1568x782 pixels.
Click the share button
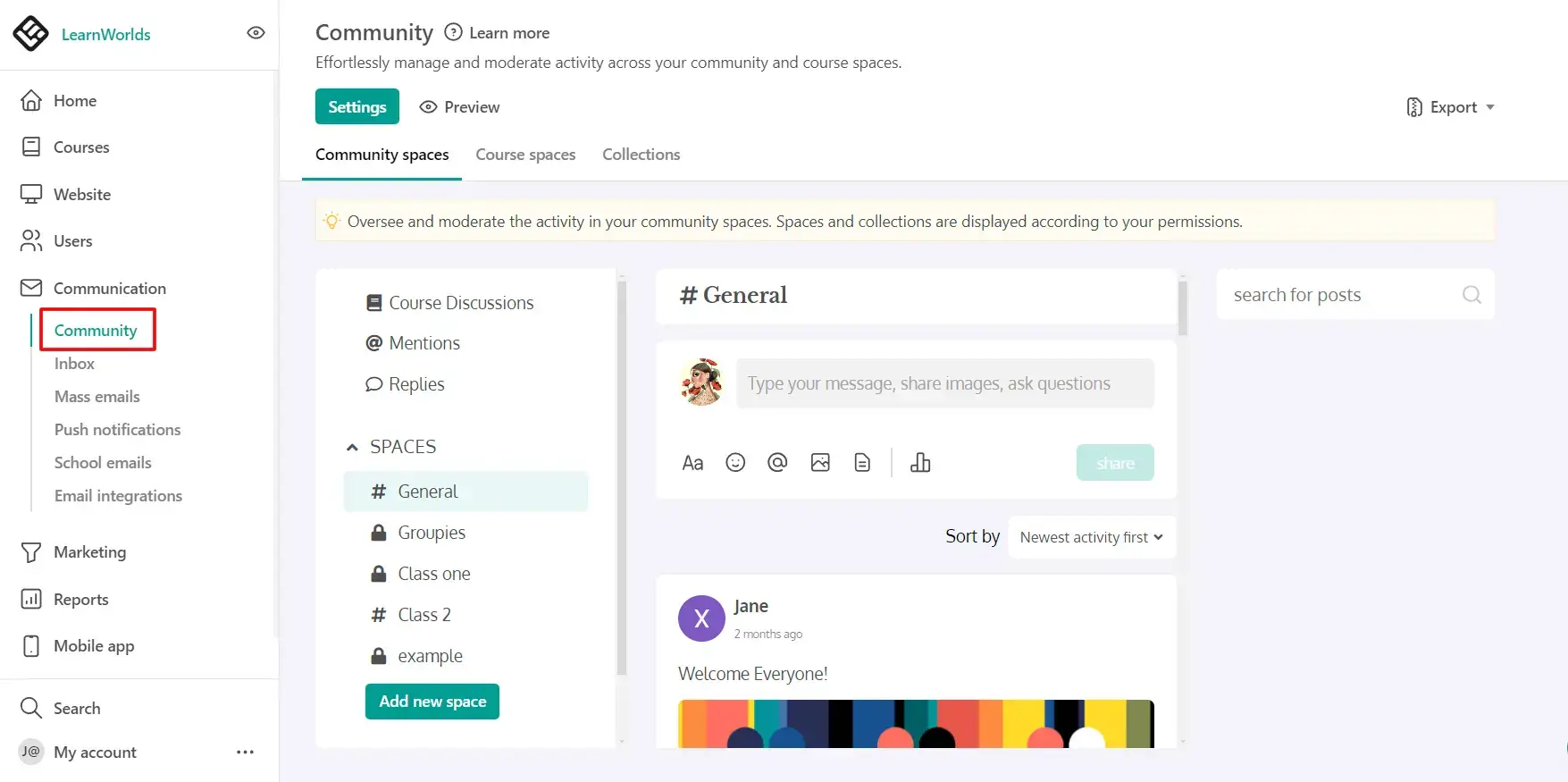tap(1115, 463)
